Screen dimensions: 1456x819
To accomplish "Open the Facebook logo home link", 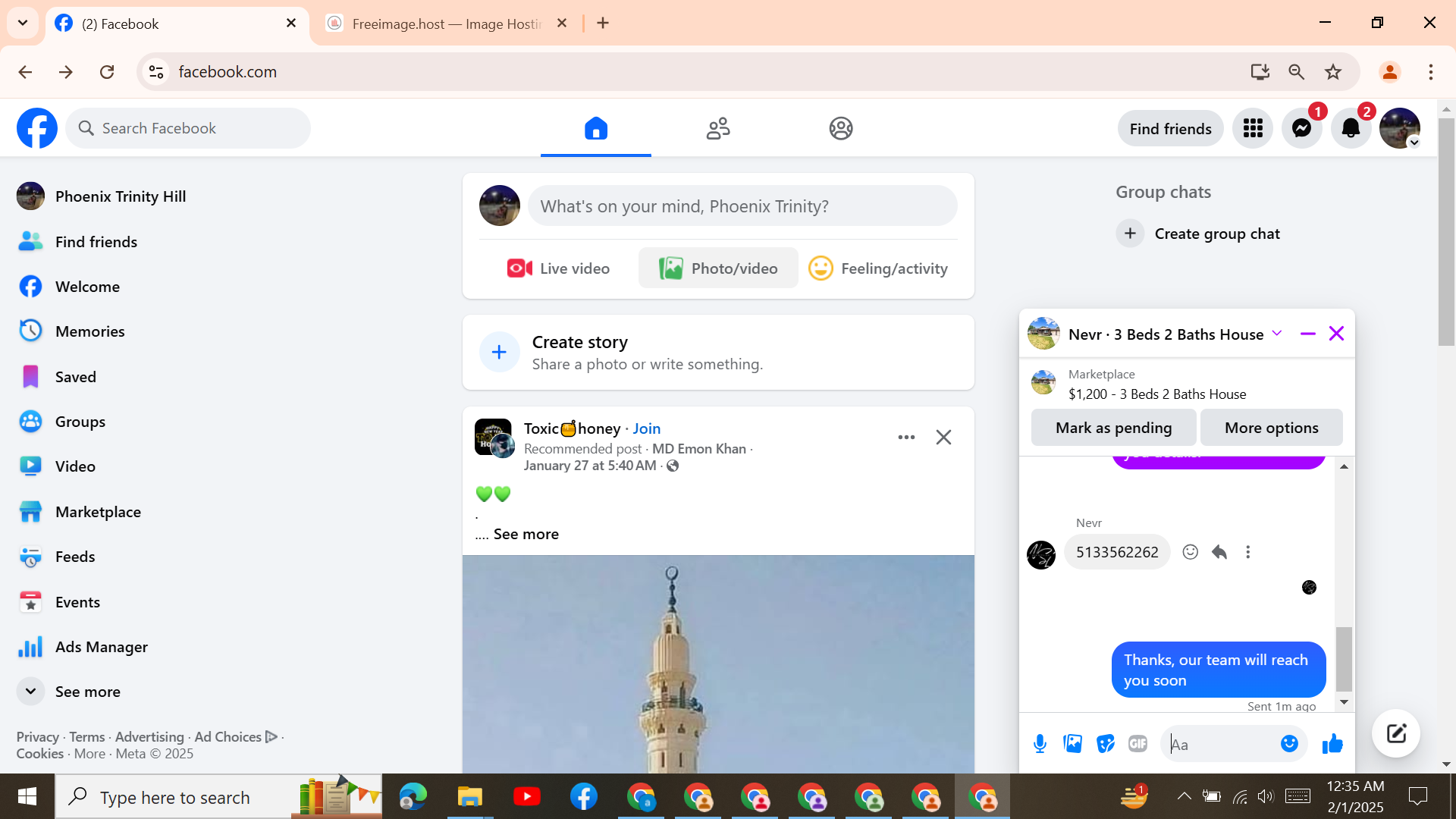I will (37, 128).
